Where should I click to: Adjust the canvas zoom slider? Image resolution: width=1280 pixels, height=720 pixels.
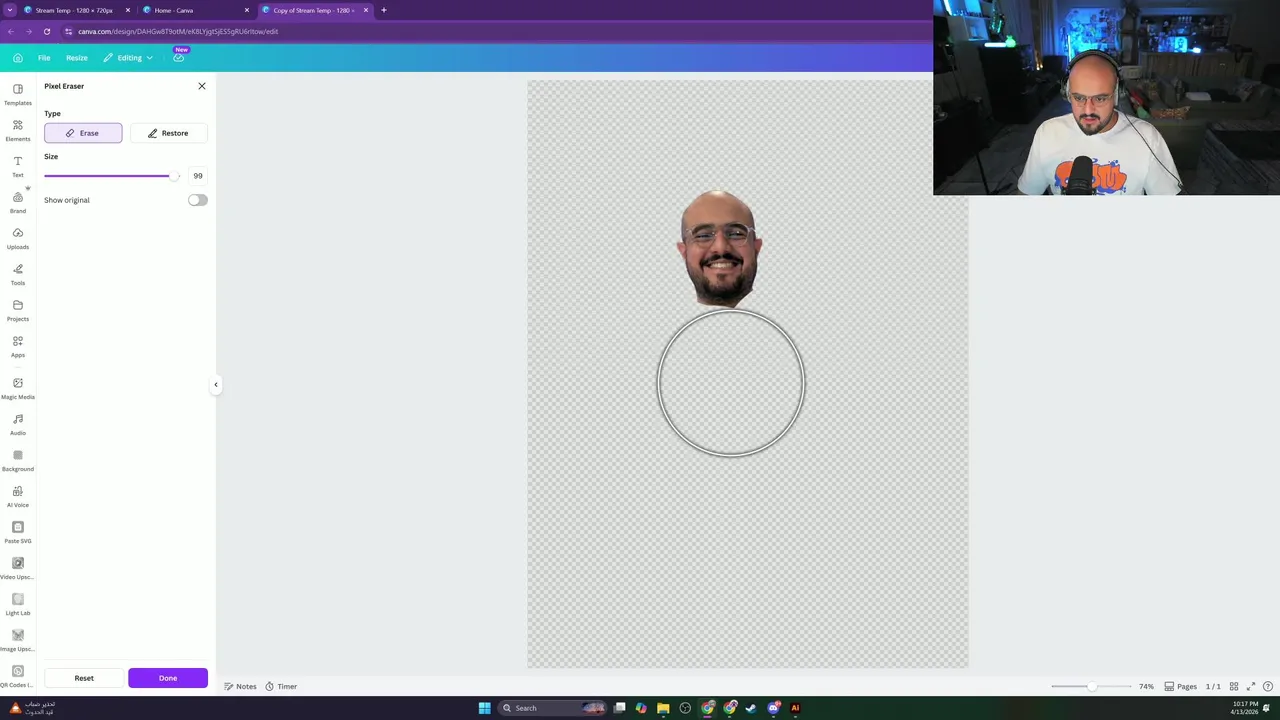[1090, 686]
